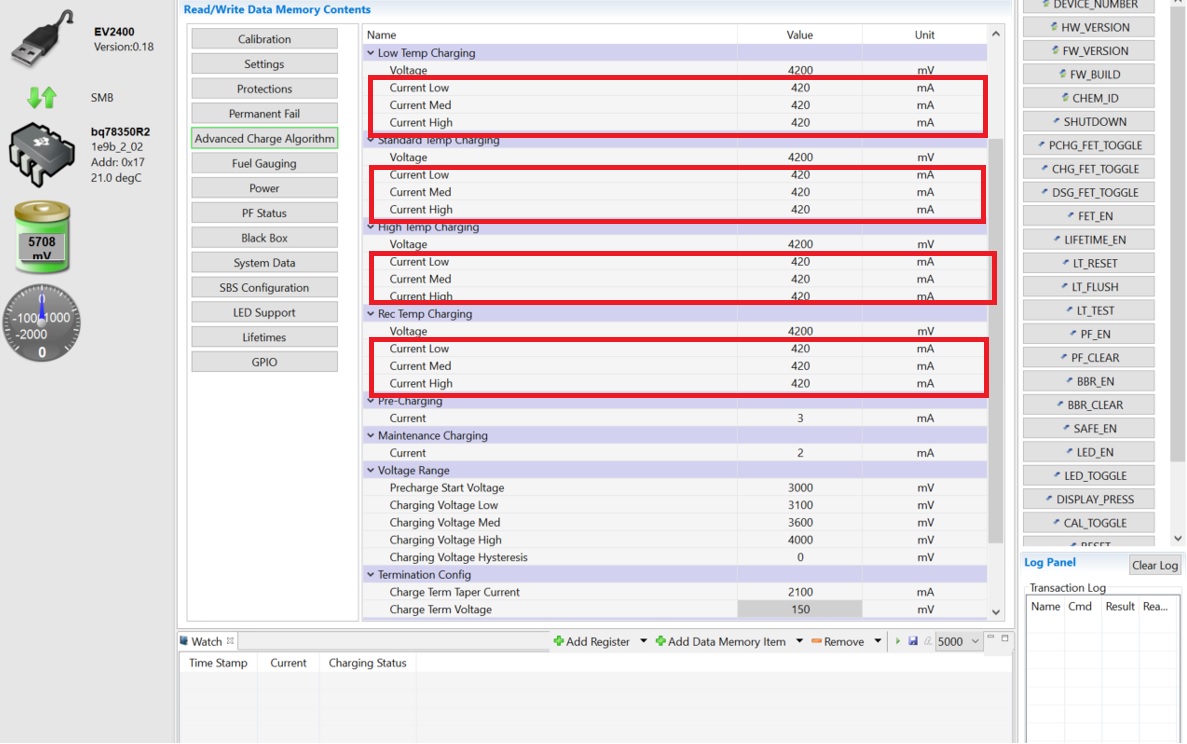This screenshot has height=744, width=1187.
Task: Collapse the Termination Config group
Action: [x=371, y=574]
